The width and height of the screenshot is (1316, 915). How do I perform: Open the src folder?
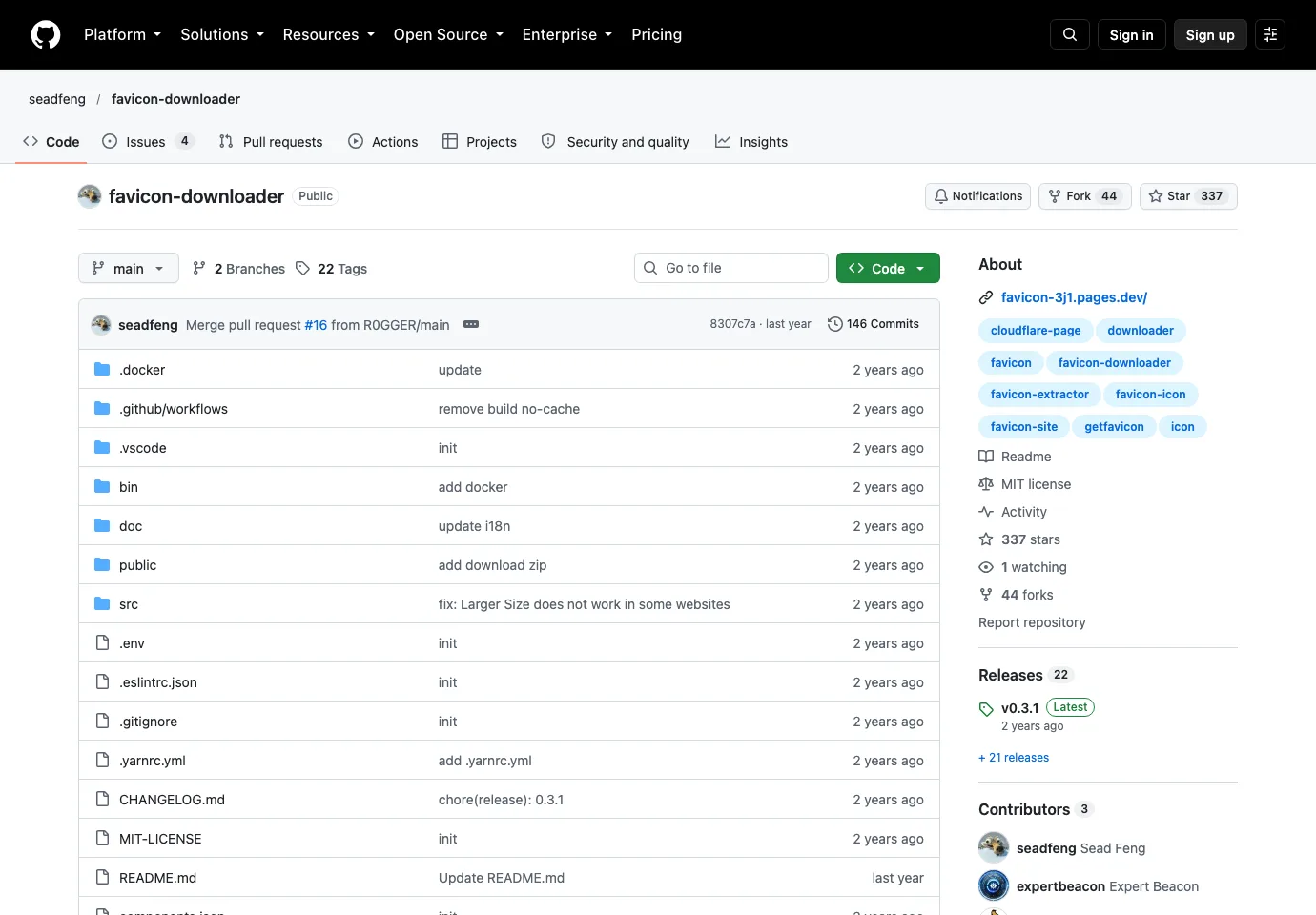point(129,604)
